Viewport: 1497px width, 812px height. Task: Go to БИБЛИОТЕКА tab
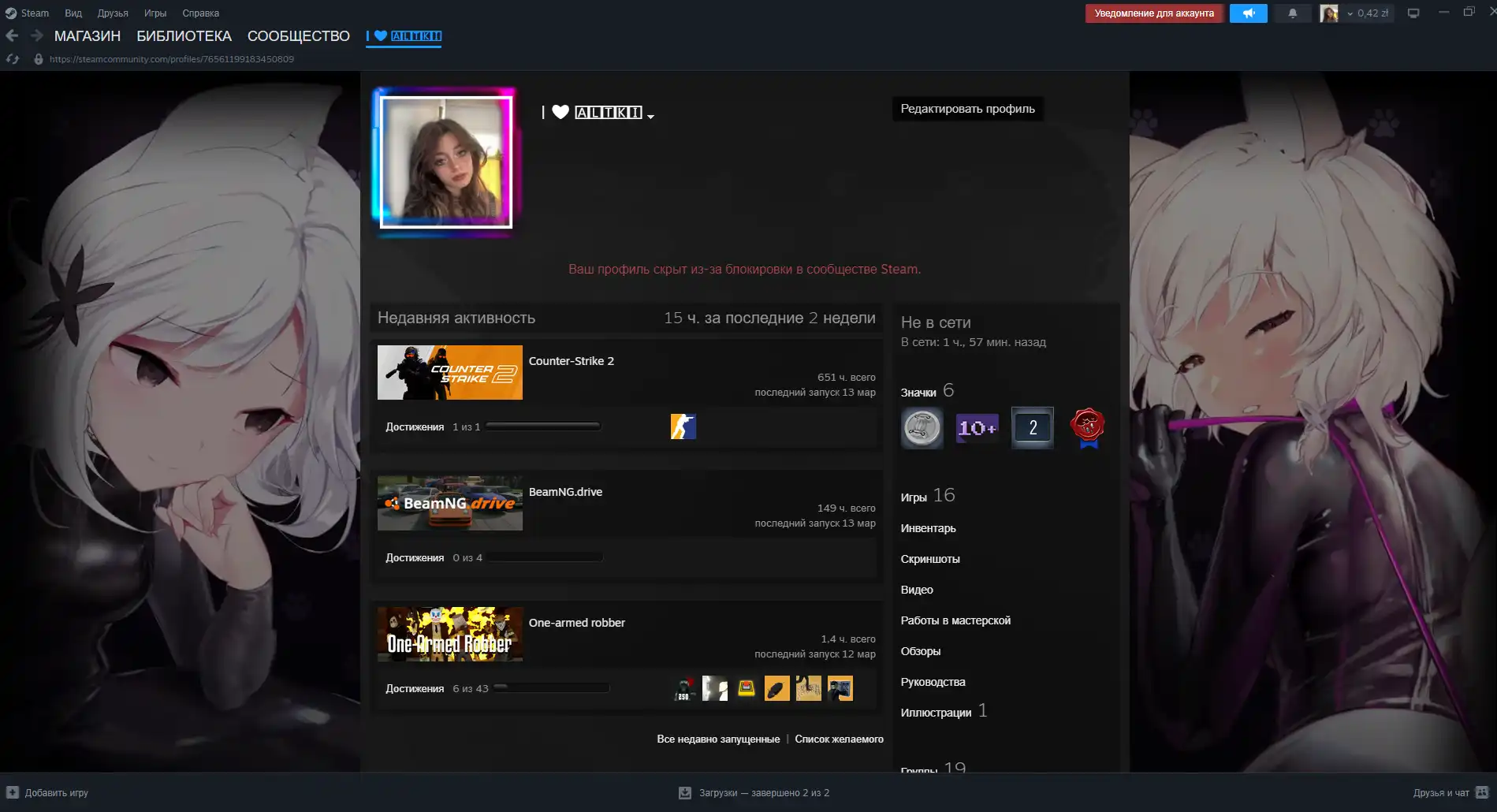point(184,36)
